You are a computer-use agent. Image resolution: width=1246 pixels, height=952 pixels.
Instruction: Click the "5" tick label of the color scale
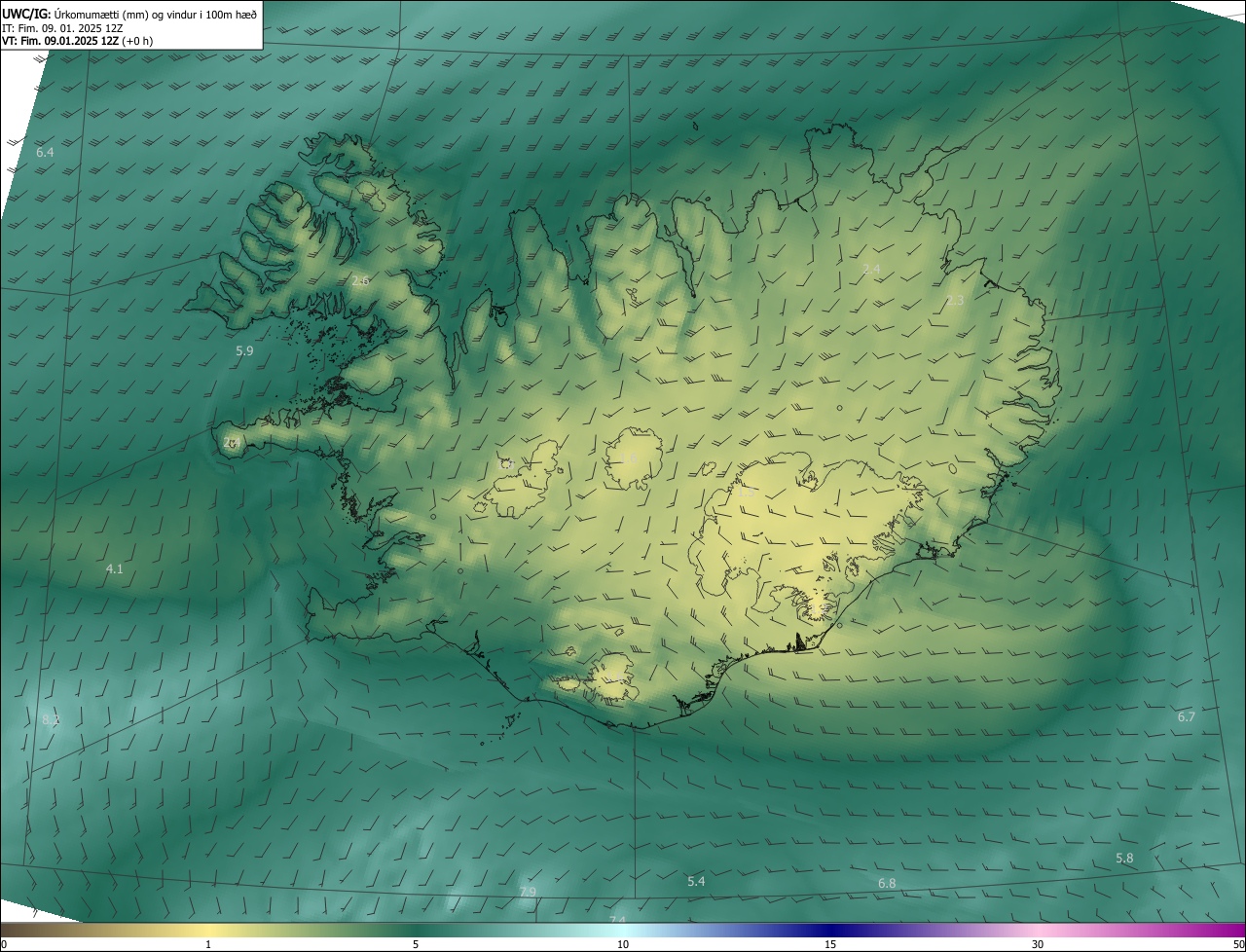pos(416,944)
